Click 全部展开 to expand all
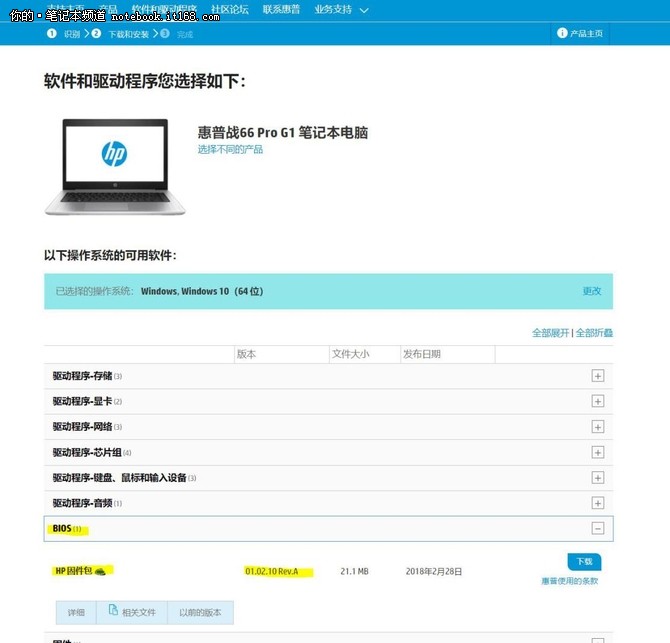The image size is (670, 643). click(x=550, y=333)
